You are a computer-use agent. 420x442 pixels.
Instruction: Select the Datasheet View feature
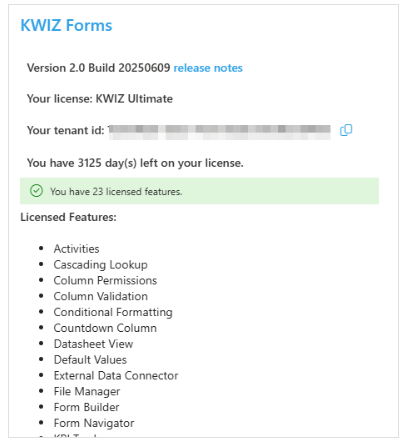coord(94,344)
